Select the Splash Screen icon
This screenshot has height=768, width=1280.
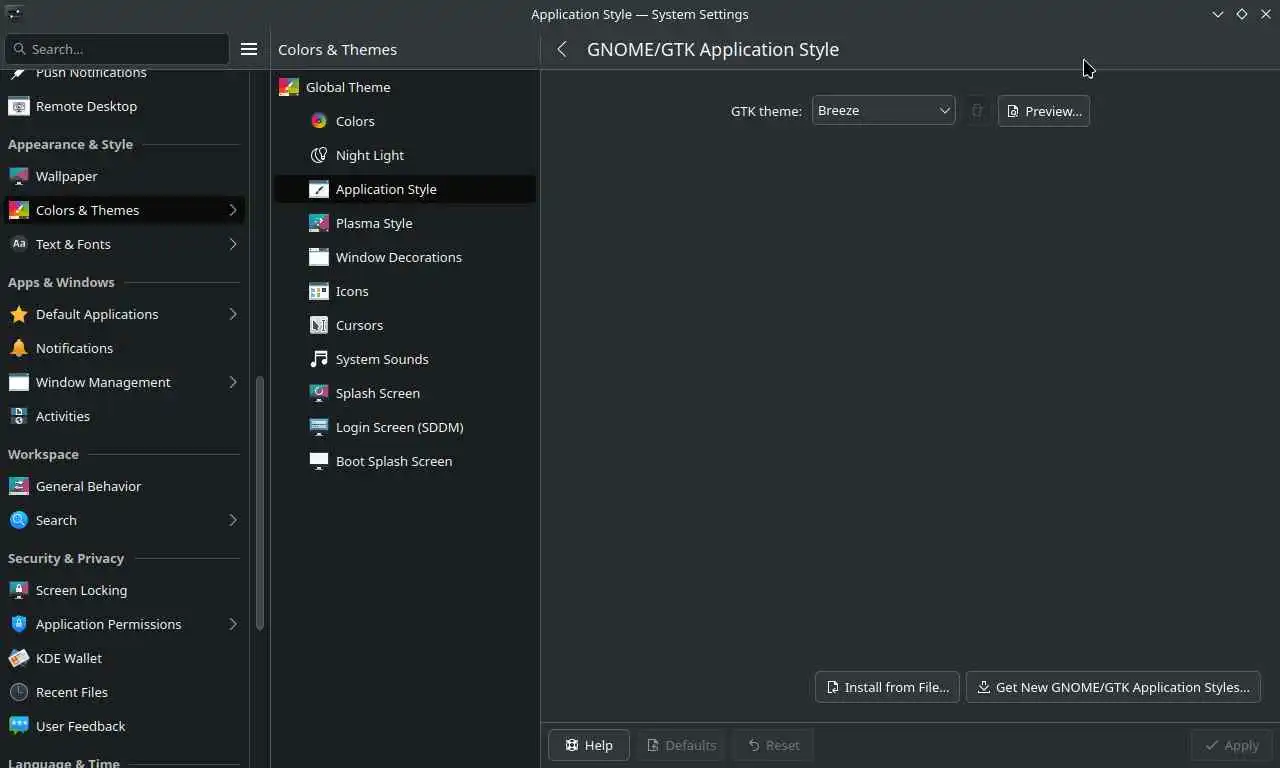point(319,393)
